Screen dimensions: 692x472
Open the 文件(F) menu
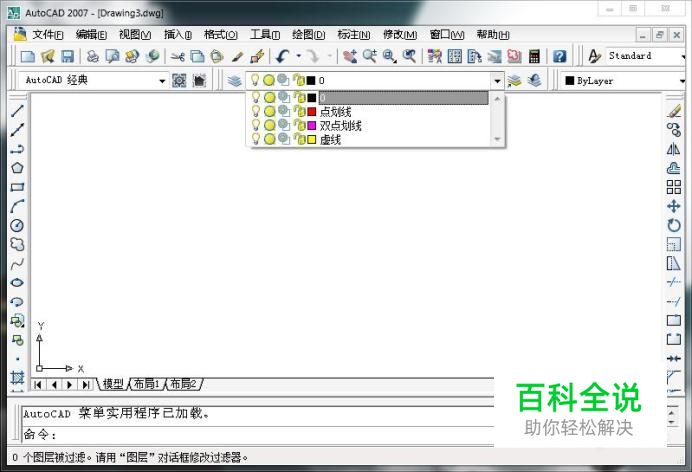click(x=48, y=34)
